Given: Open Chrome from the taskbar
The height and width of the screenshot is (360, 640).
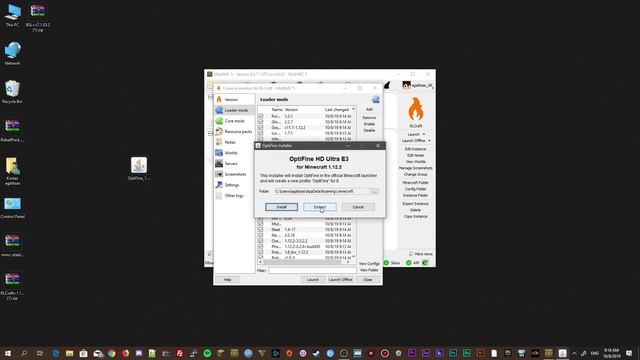Looking at the screenshot, I should coord(111,353).
